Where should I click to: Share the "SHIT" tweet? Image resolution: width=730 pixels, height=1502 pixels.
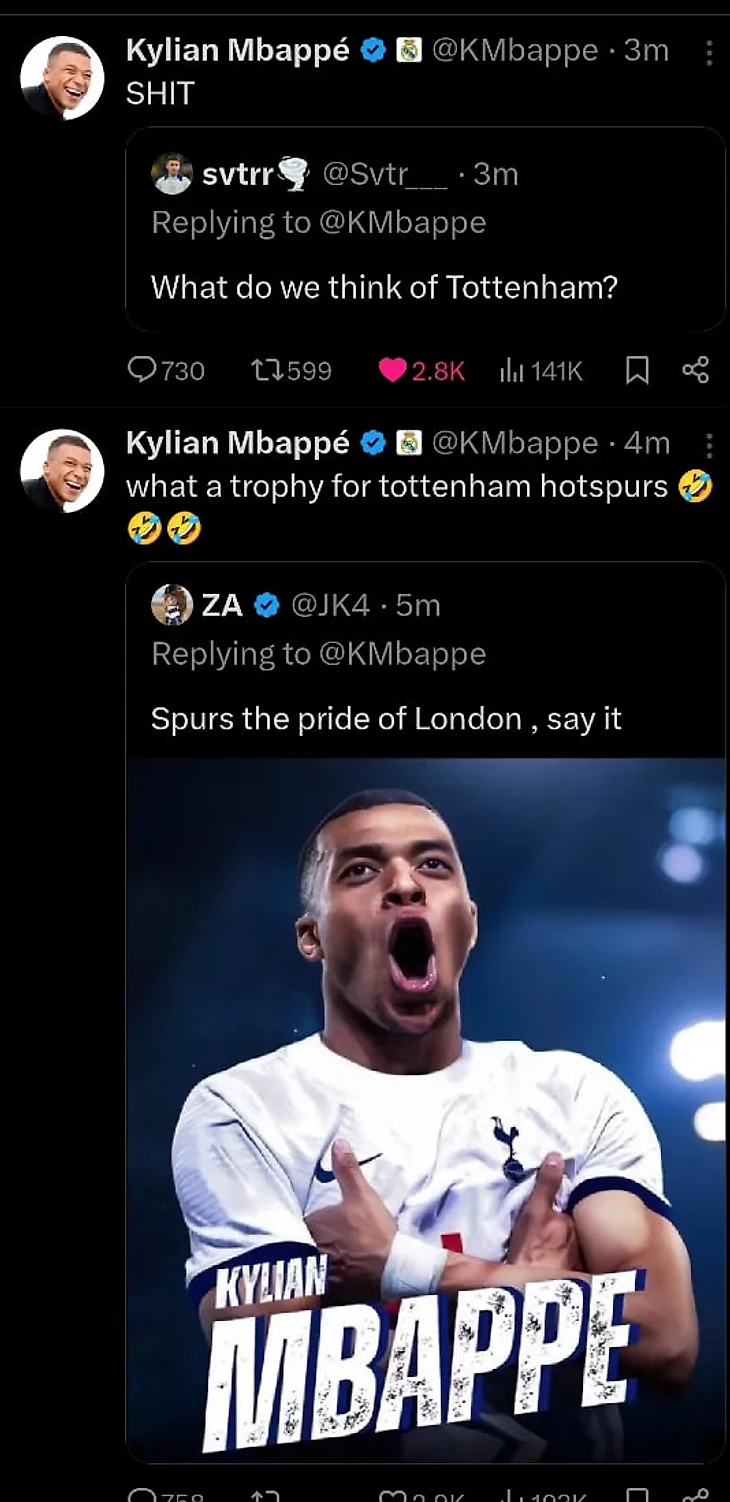(x=695, y=371)
